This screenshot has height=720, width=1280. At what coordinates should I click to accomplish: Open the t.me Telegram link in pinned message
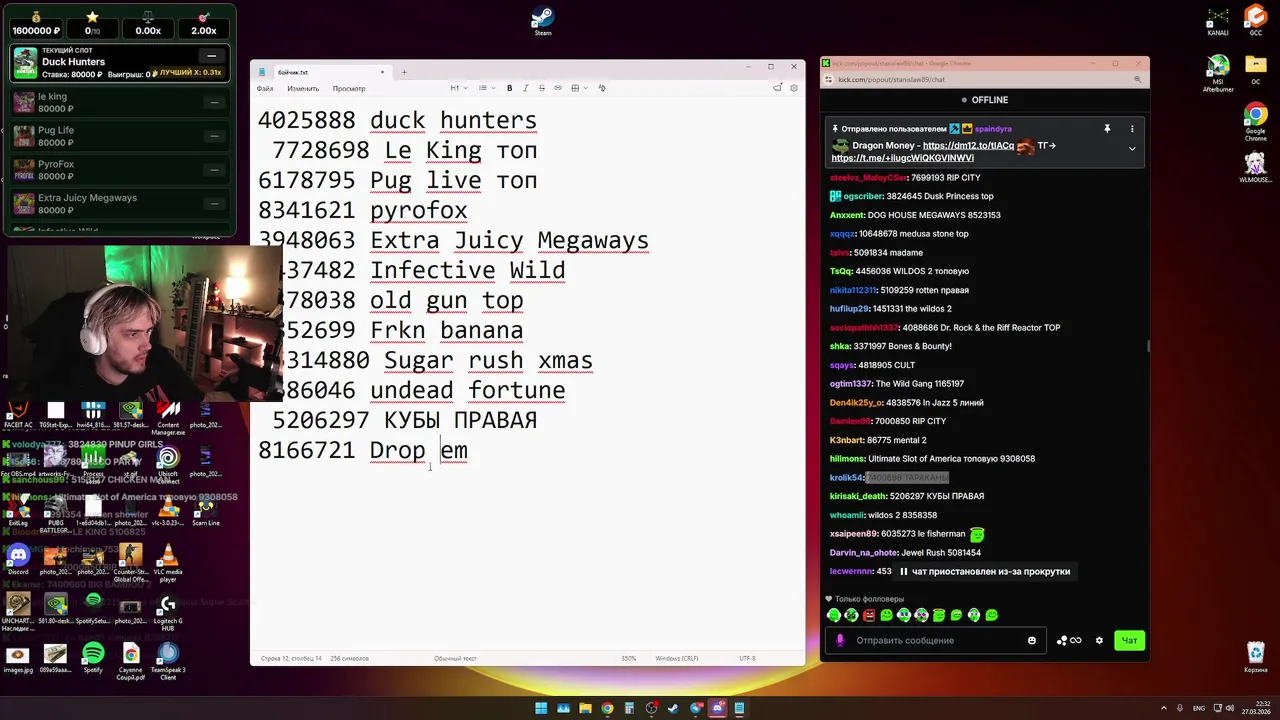click(x=902, y=158)
